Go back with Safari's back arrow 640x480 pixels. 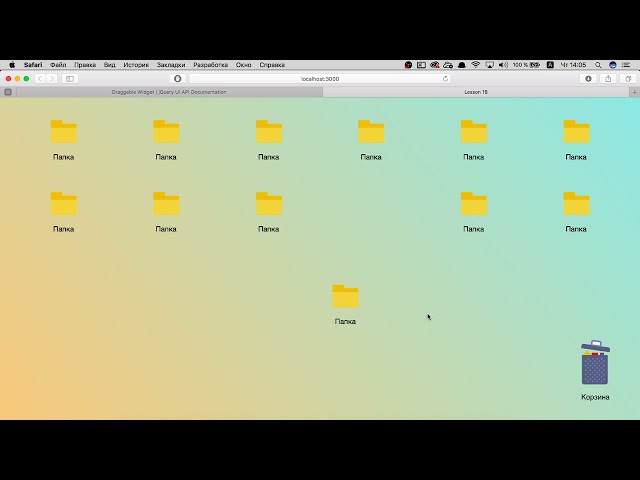pyautogui.click(x=40, y=79)
